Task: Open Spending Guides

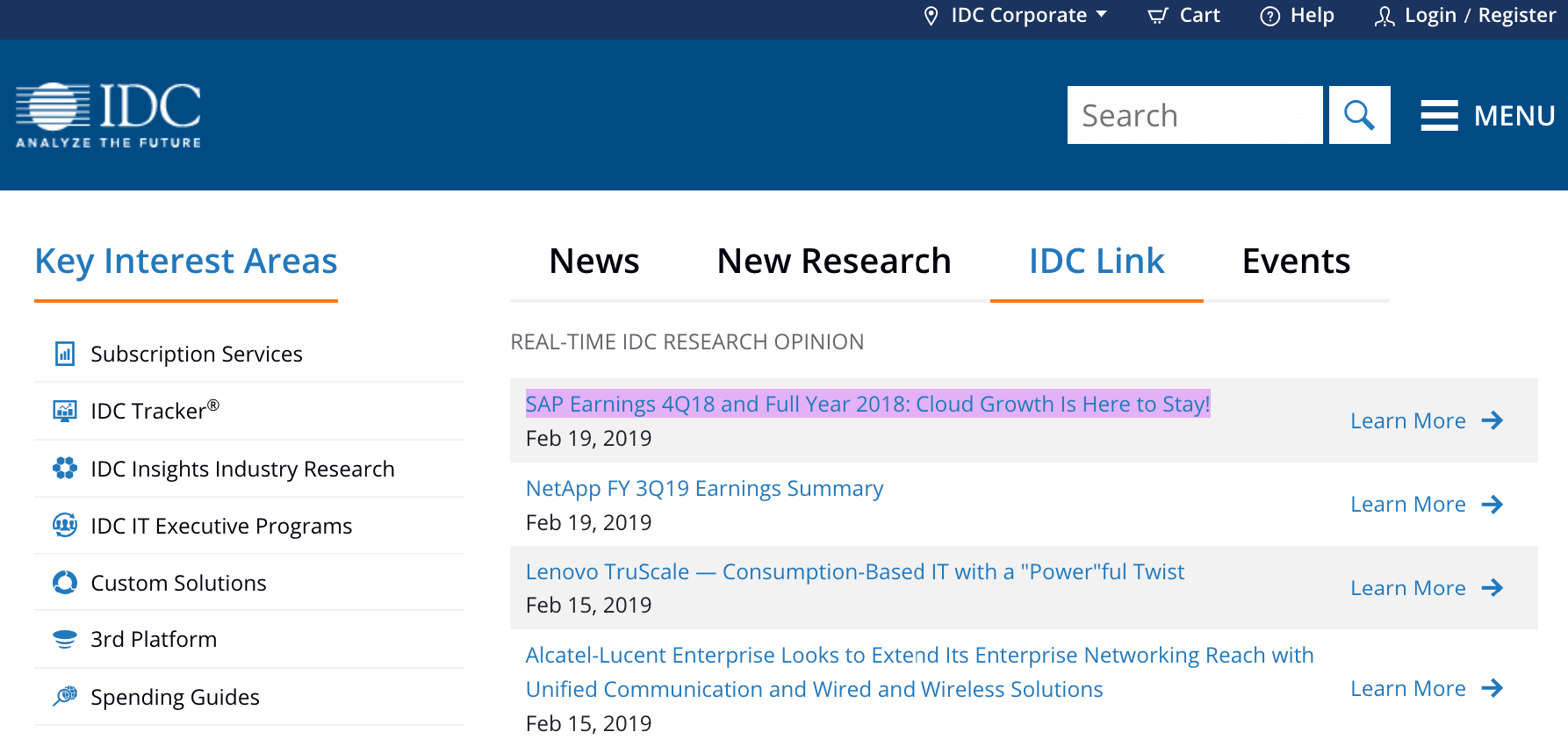Action: click(175, 697)
